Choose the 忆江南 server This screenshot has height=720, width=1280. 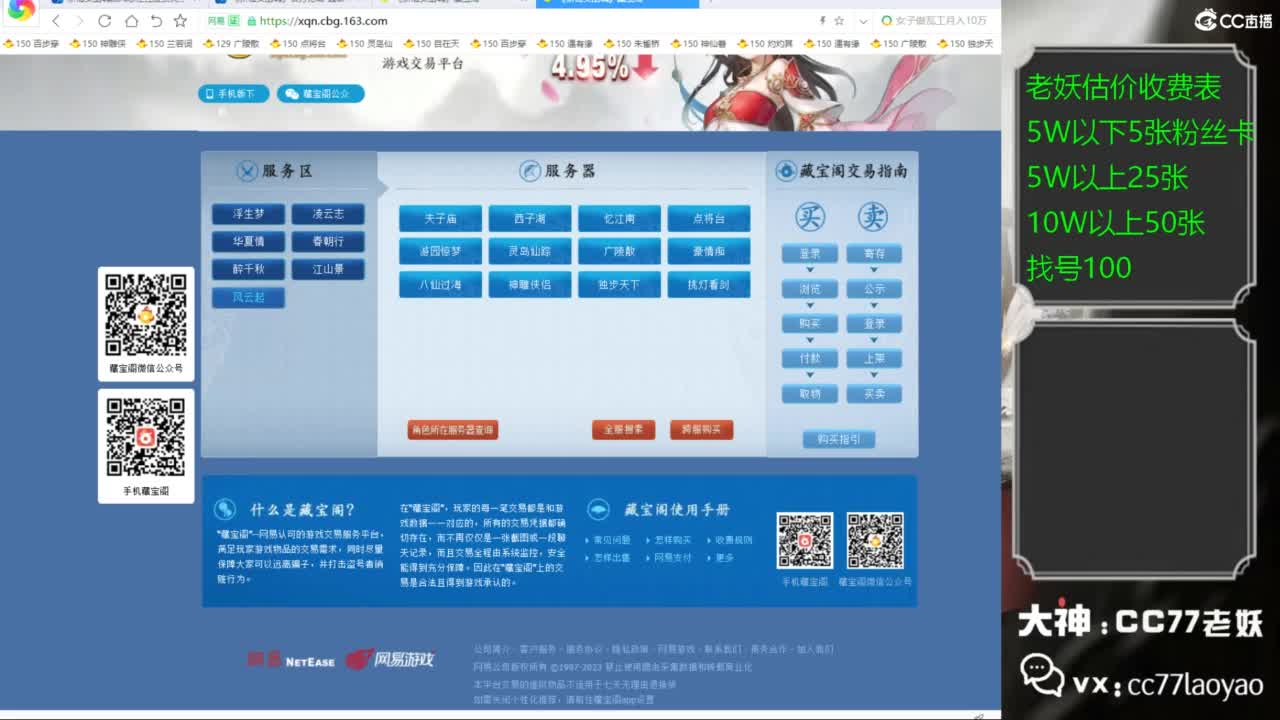pyautogui.click(x=619, y=218)
